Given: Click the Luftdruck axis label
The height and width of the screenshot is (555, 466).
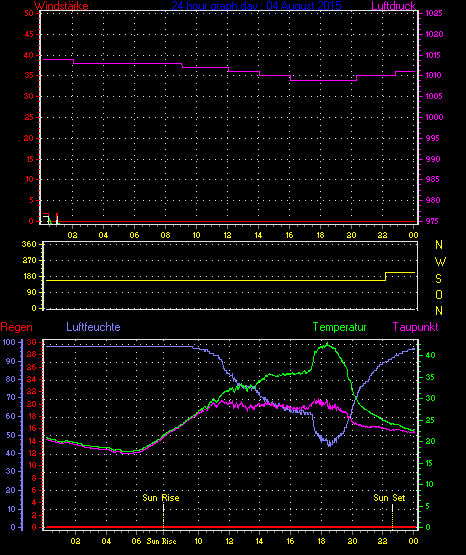Looking at the screenshot, I should pyautogui.click(x=393, y=5).
